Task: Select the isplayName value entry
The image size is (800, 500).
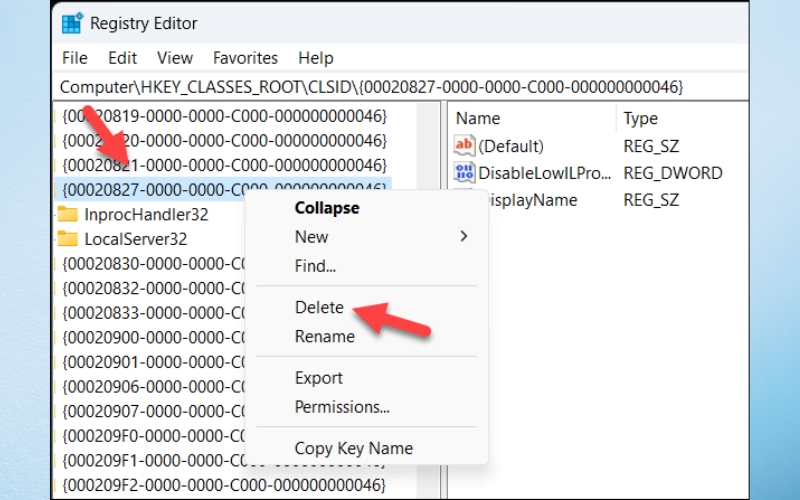Action: [533, 200]
